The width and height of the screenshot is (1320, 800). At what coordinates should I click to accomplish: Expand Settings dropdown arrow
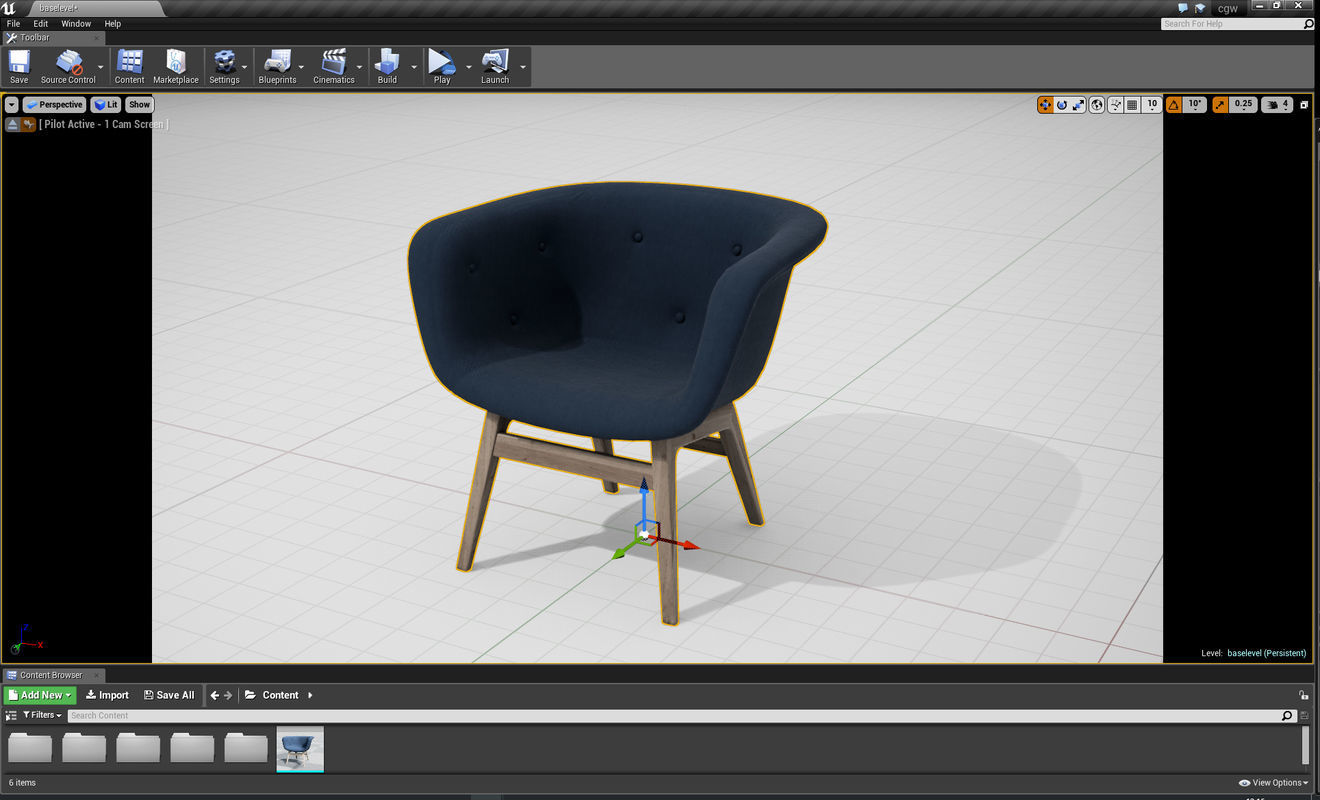tap(246, 67)
